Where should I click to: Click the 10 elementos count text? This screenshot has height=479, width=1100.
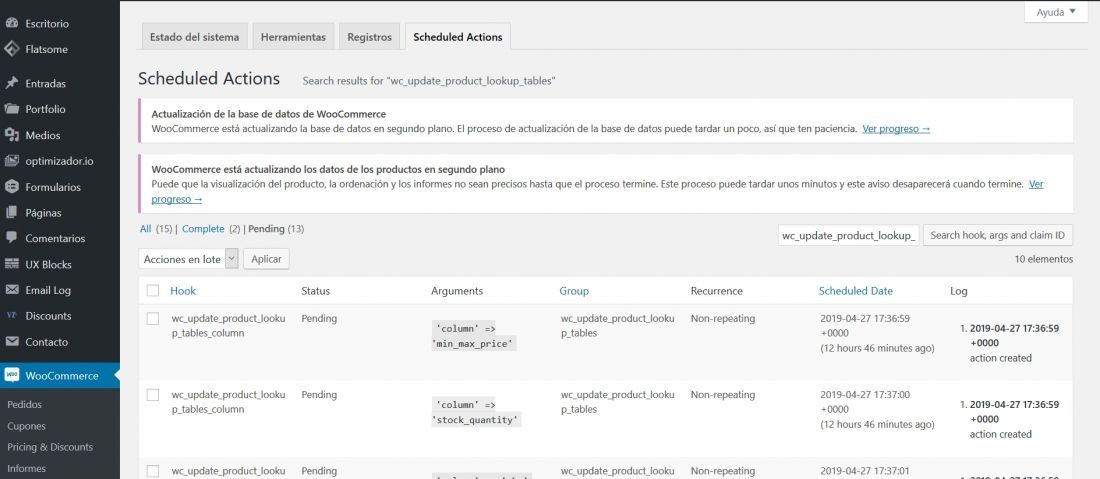pos(1044,259)
